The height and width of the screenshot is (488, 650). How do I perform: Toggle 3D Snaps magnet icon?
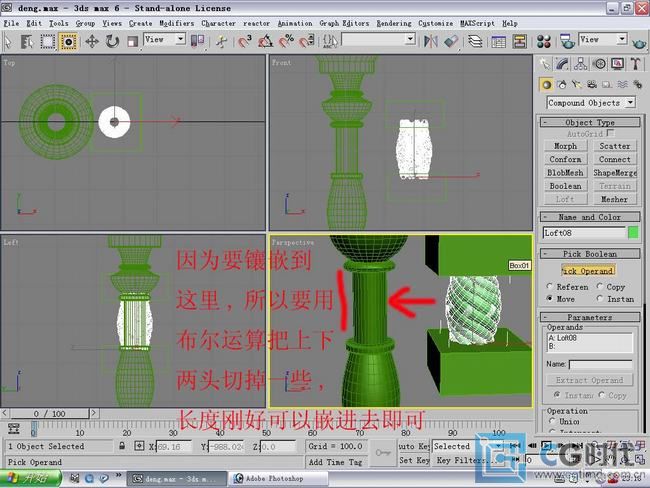tap(245, 41)
